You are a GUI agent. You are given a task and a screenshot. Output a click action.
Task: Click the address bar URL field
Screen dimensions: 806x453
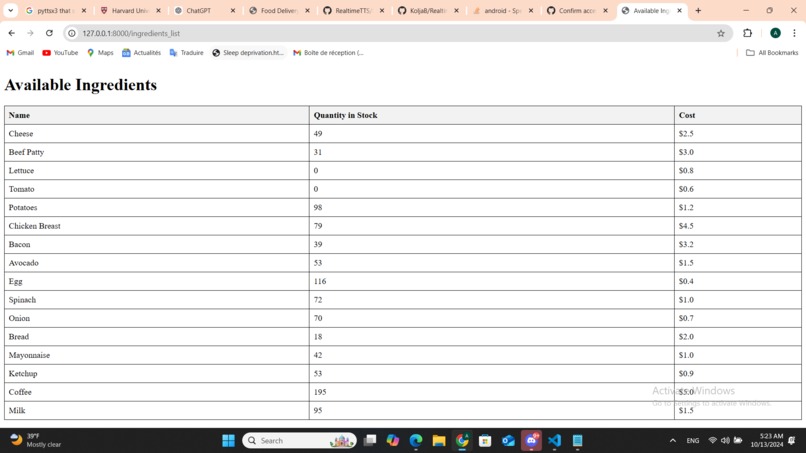(396, 33)
